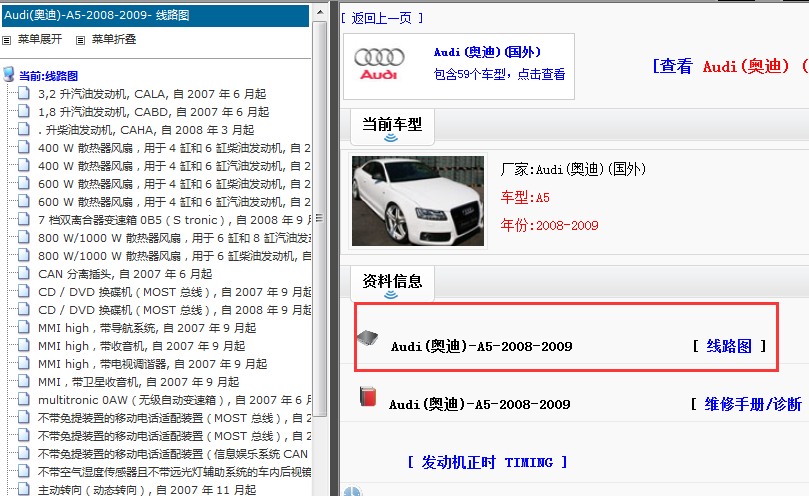Click document icon beside MMI high 带导航系统
809x496 pixels.
click(24, 327)
